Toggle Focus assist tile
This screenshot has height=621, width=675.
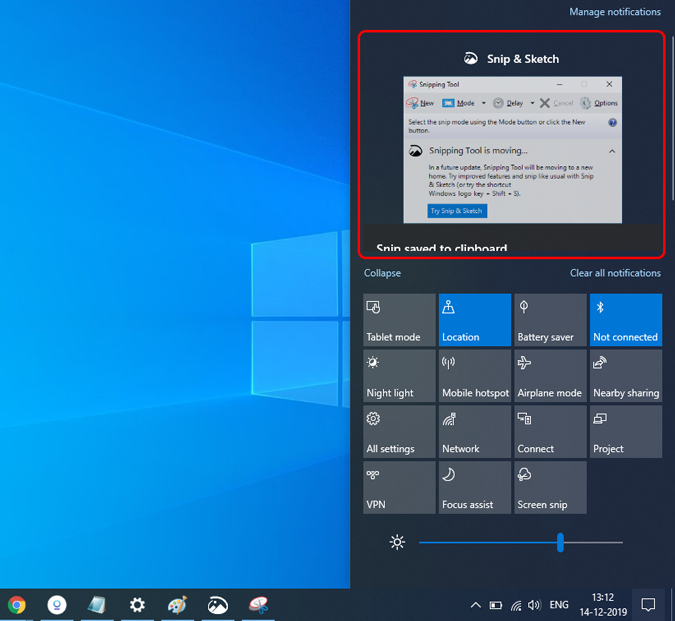pos(475,488)
